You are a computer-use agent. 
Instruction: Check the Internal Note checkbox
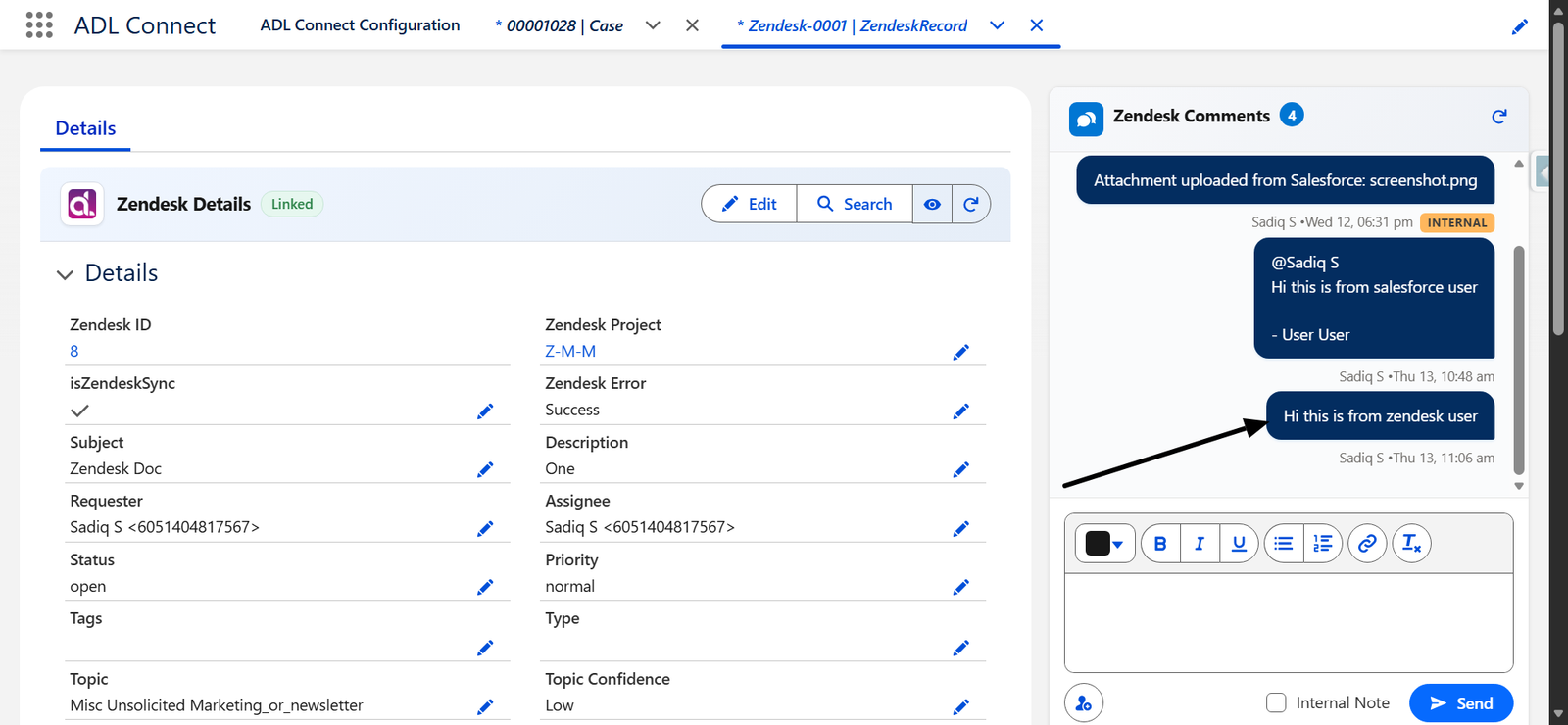[x=1276, y=702]
